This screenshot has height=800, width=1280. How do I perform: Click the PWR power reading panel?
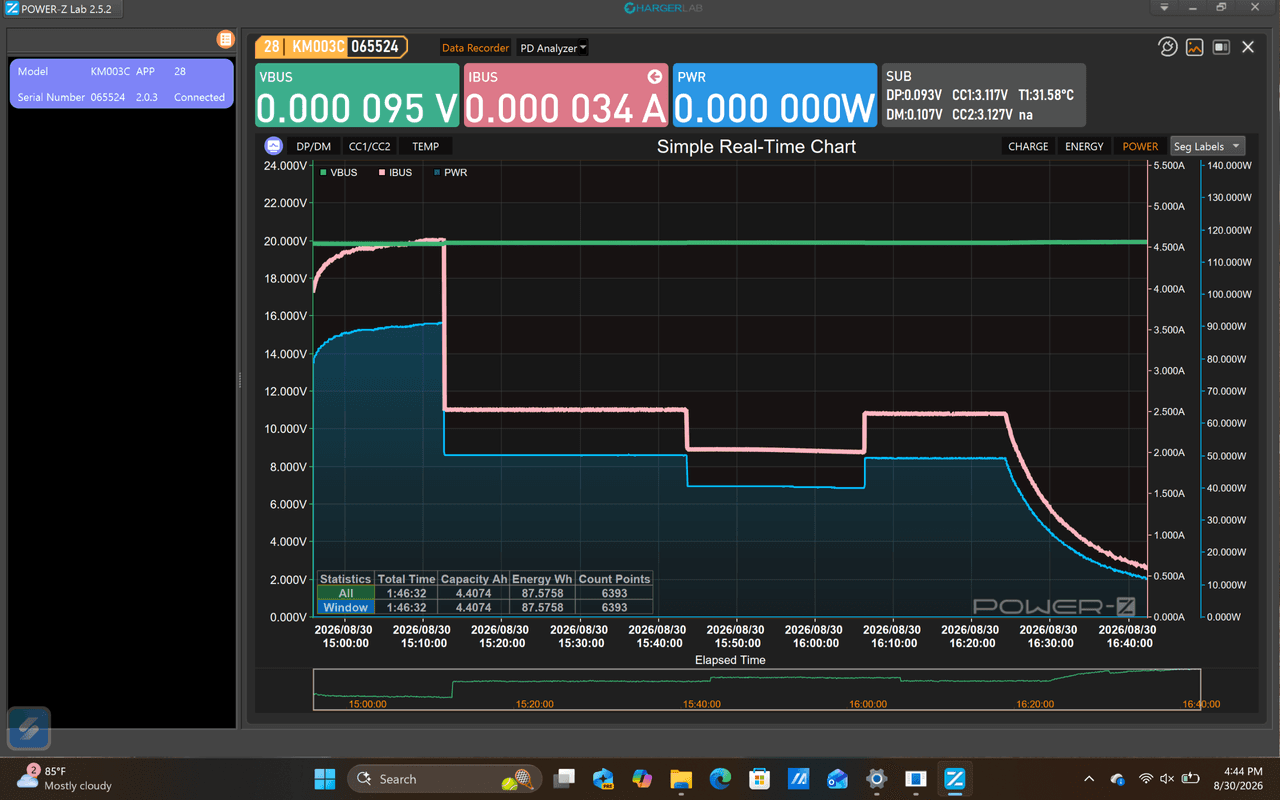click(x=775, y=95)
